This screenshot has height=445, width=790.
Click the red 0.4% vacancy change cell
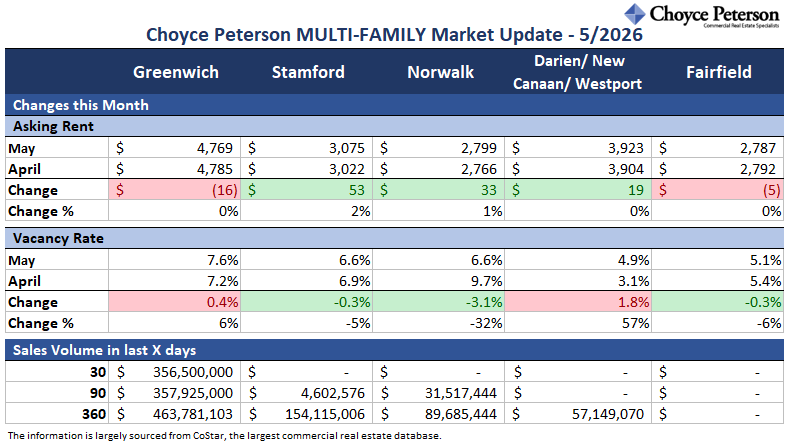(x=175, y=302)
